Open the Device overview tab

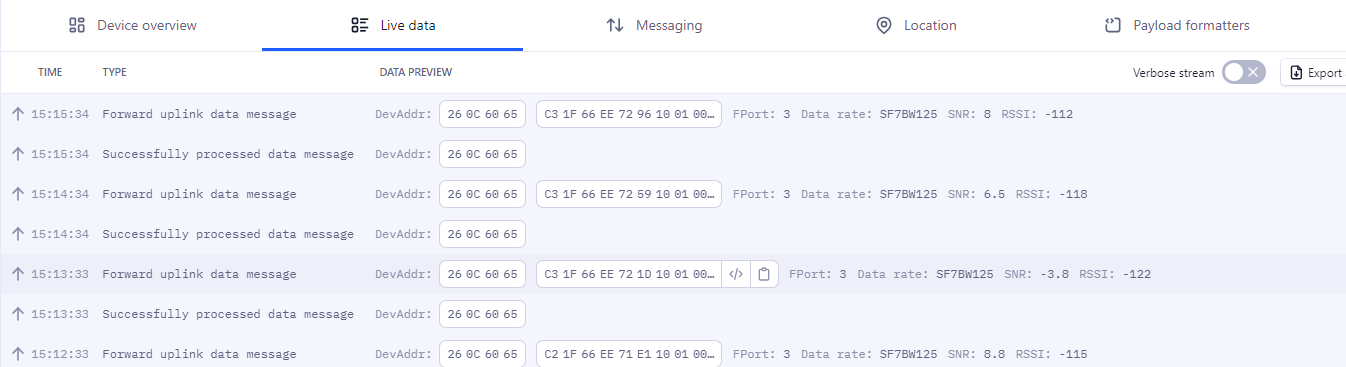click(132, 25)
